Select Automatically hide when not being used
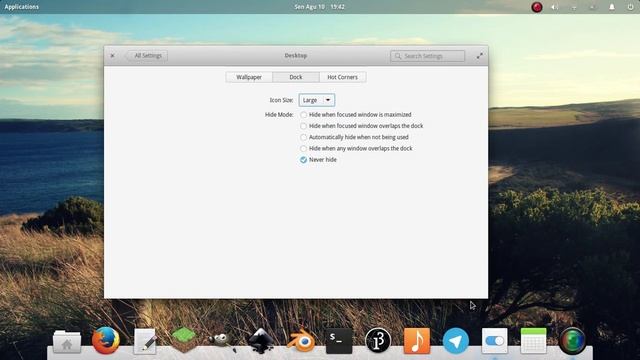 coord(354,137)
